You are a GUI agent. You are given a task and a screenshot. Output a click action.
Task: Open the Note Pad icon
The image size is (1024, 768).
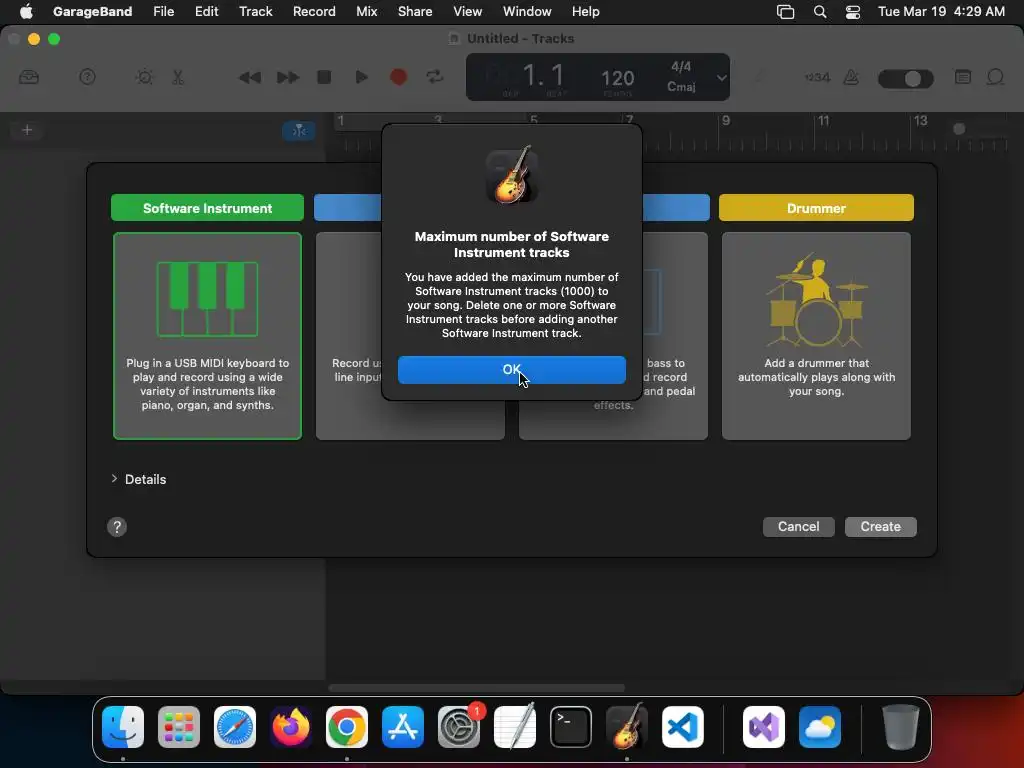click(x=963, y=77)
